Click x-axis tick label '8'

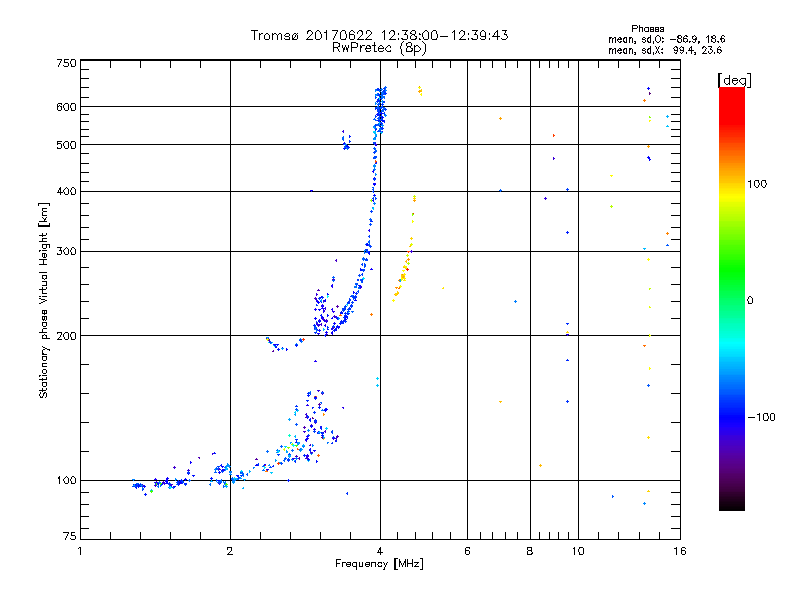click(x=530, y=551)
